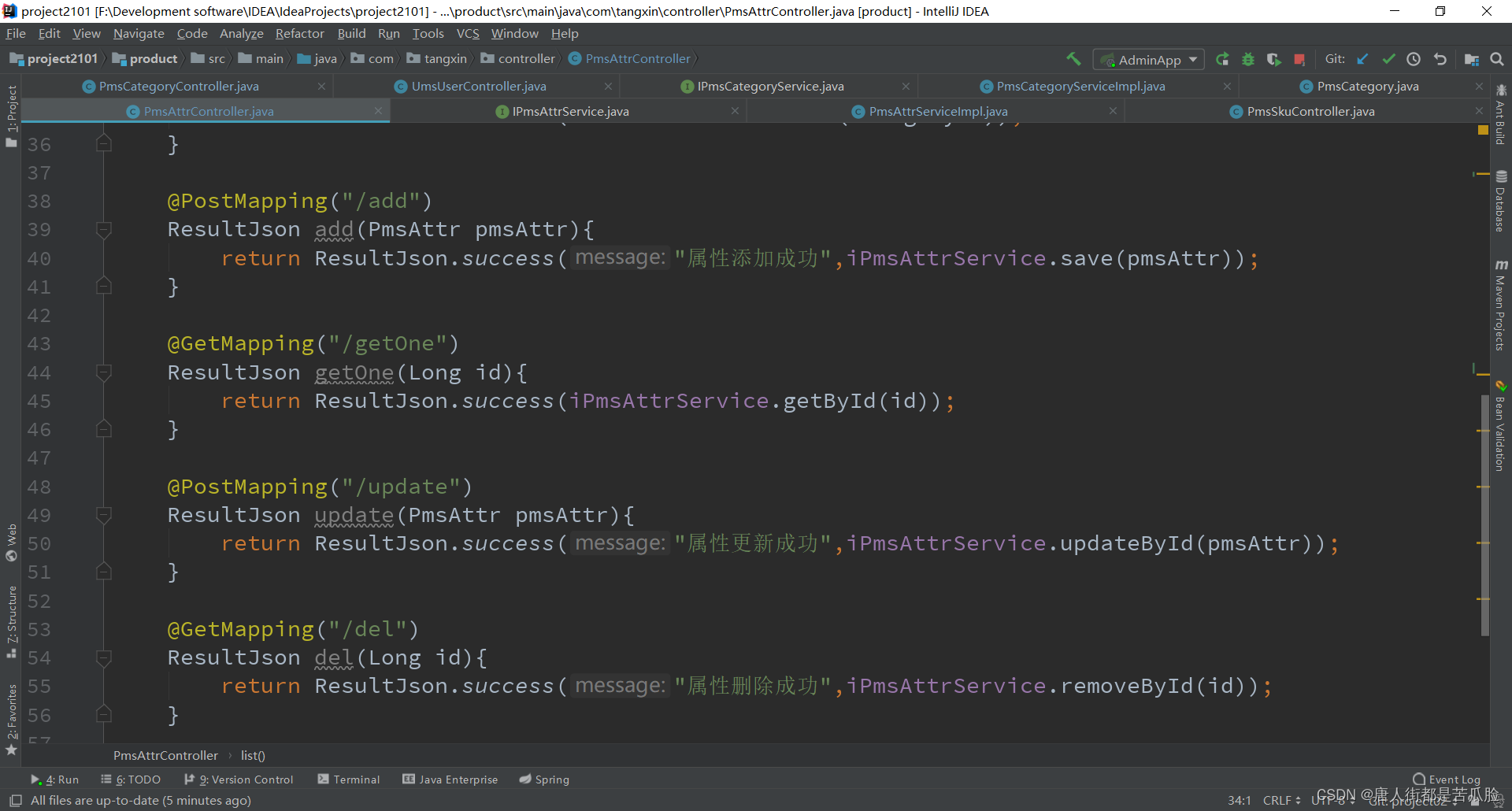This screenshot has height=811, width=1512.
Task: Open the File menu
Action: (16, 33)
